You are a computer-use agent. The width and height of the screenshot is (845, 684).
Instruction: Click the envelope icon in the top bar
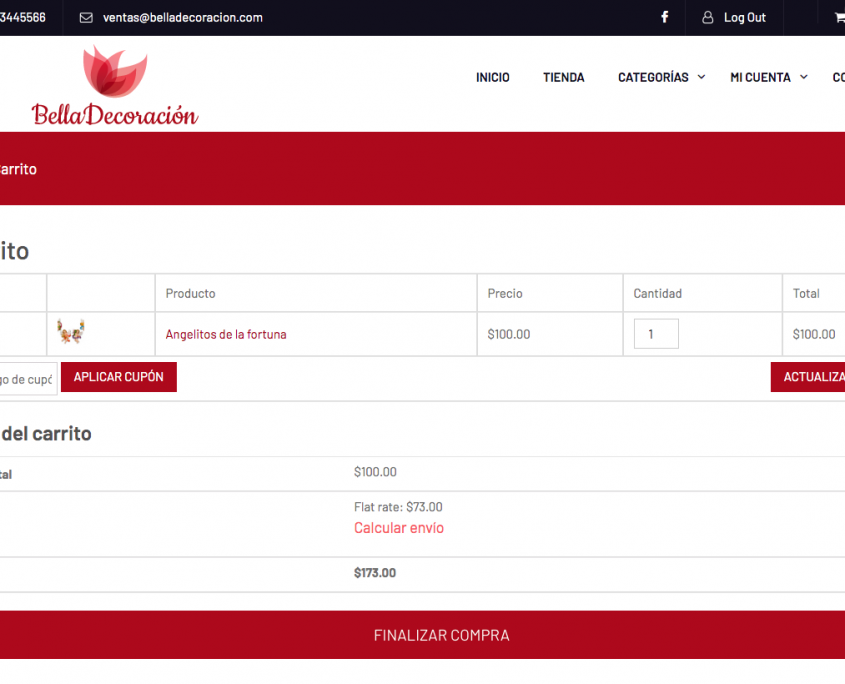(86, 18)
